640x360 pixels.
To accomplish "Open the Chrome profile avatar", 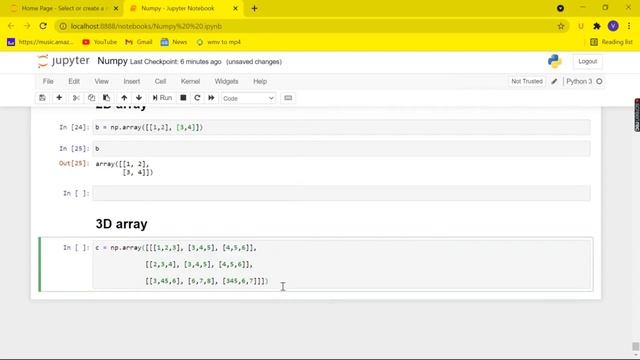I will 613,26.
